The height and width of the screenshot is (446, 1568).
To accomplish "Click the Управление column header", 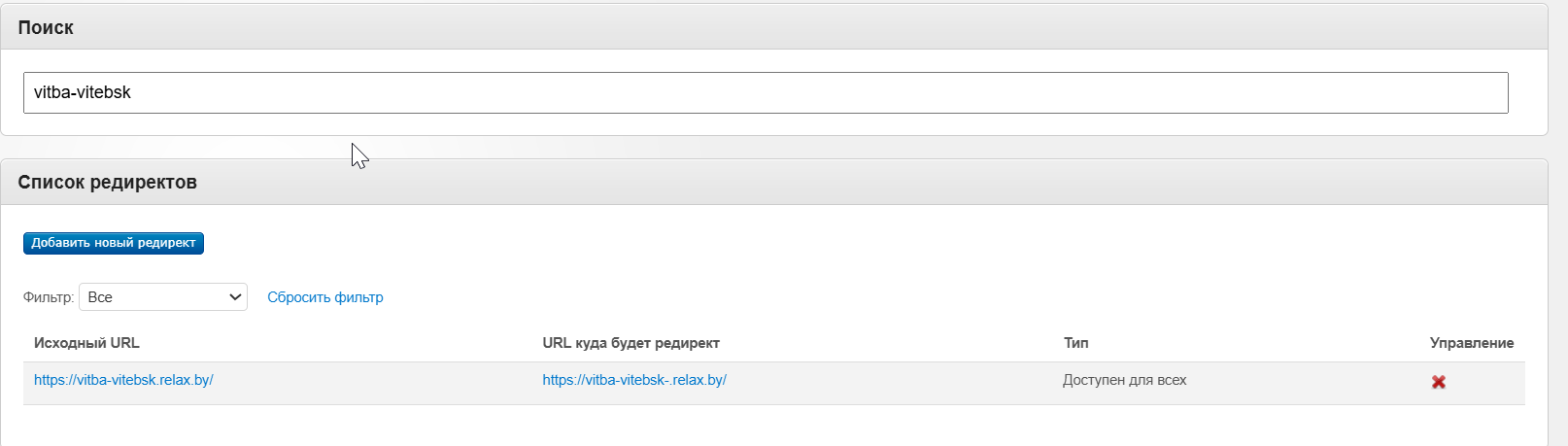I will click(x=1472, y=343).
